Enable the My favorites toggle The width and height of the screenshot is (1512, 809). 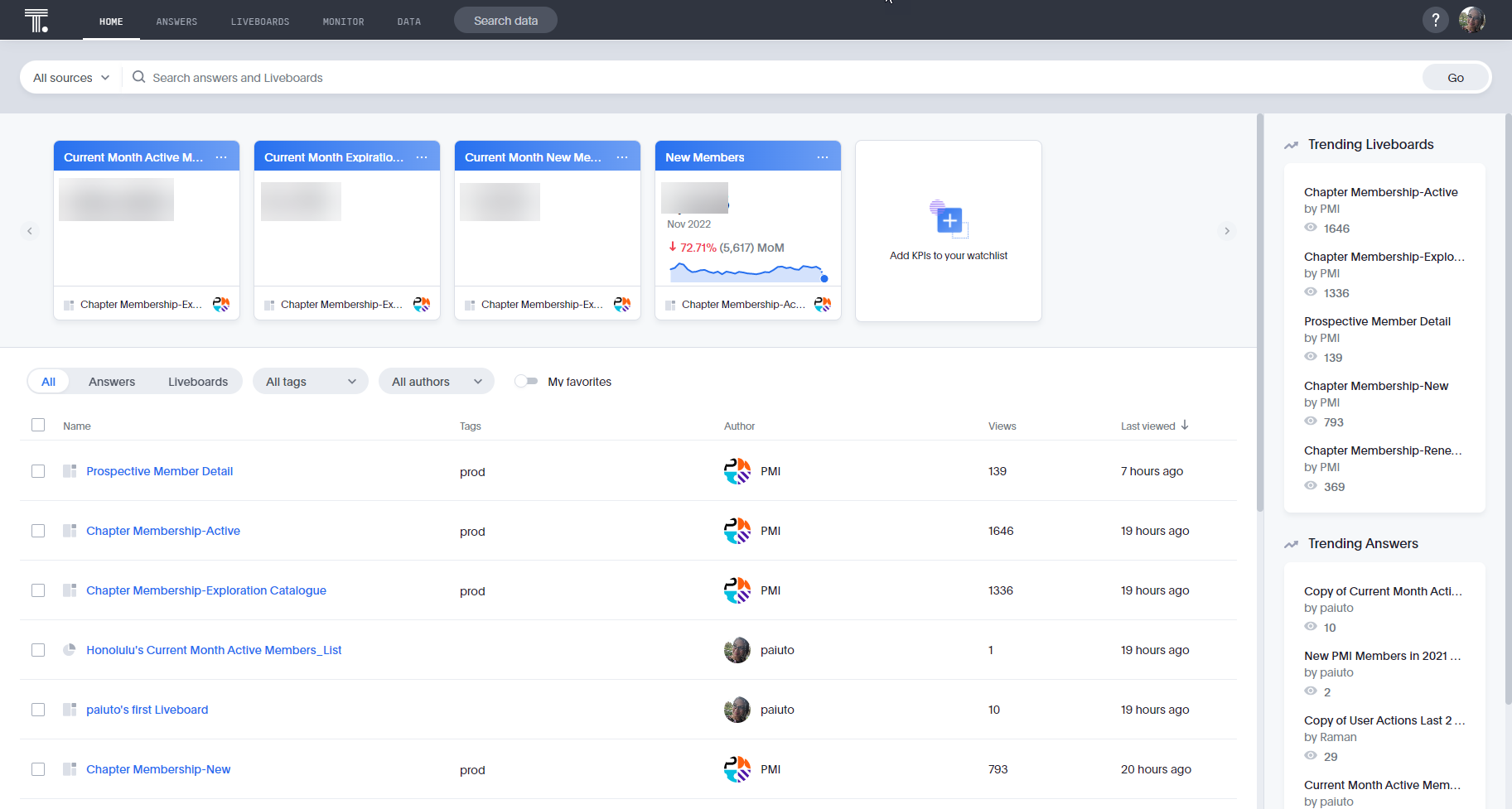[526, 381]
